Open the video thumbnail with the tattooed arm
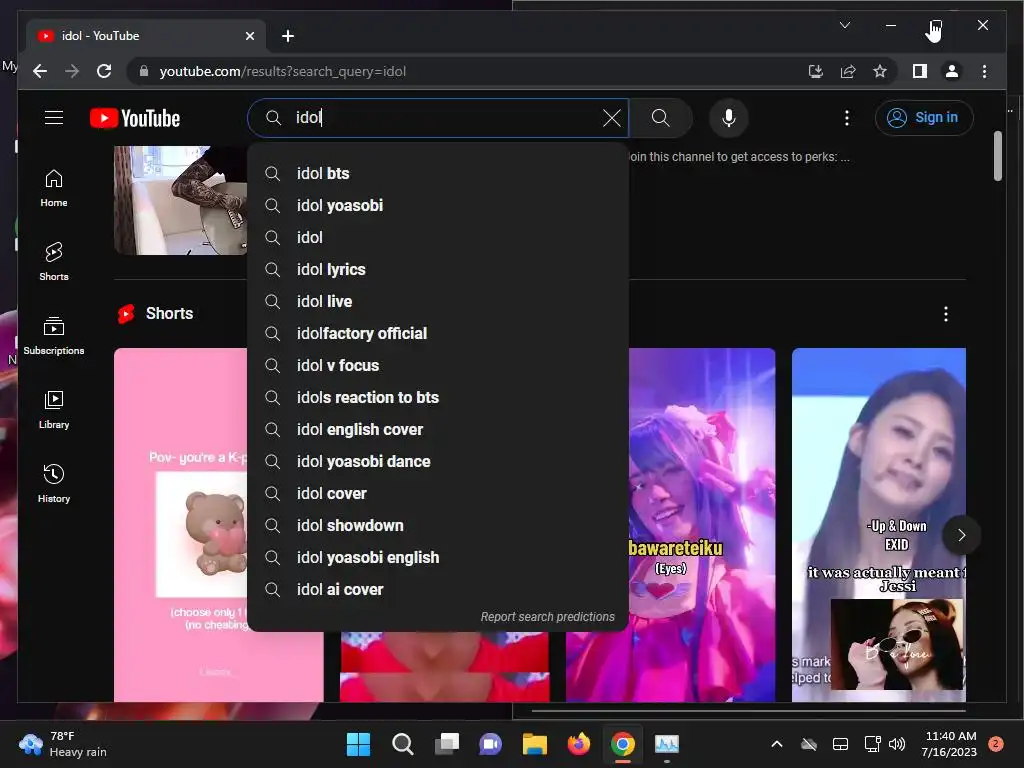1024x768 pixels. click(181, 200)
